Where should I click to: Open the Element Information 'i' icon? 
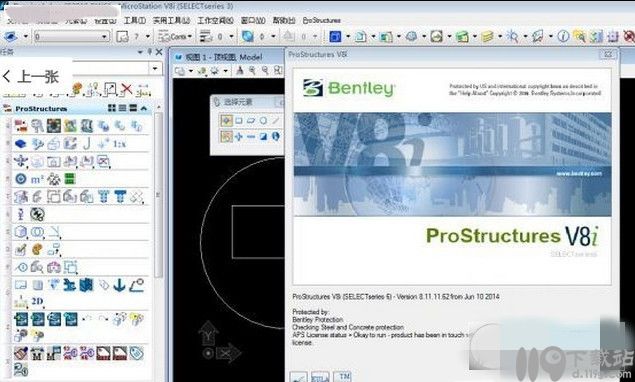(563, 36)
